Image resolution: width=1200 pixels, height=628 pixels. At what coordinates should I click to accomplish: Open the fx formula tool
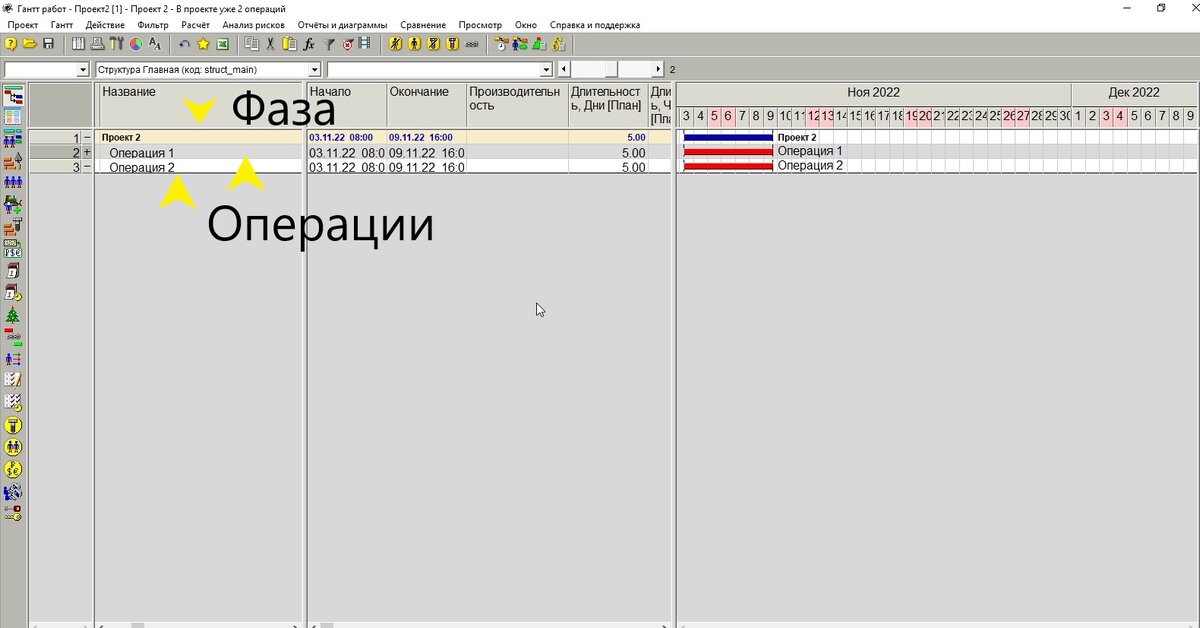point(308,44)
